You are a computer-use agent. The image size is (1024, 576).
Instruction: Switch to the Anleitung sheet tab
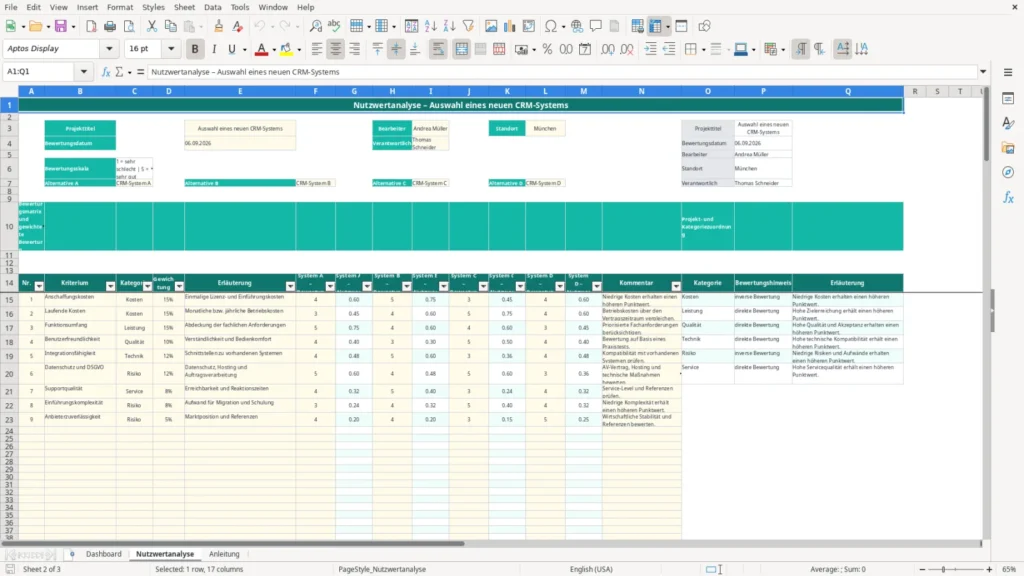tap(224, 554)
